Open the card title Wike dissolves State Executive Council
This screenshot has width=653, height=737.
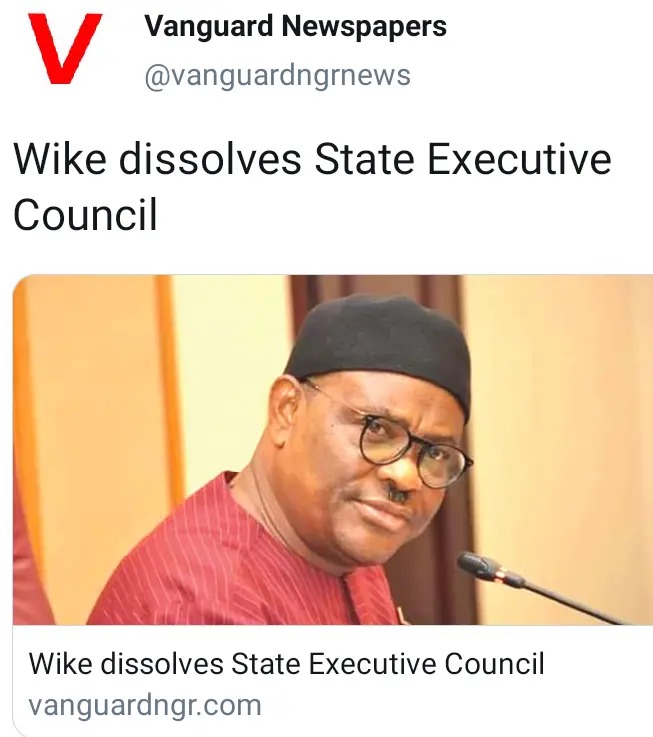pos(286,664)
